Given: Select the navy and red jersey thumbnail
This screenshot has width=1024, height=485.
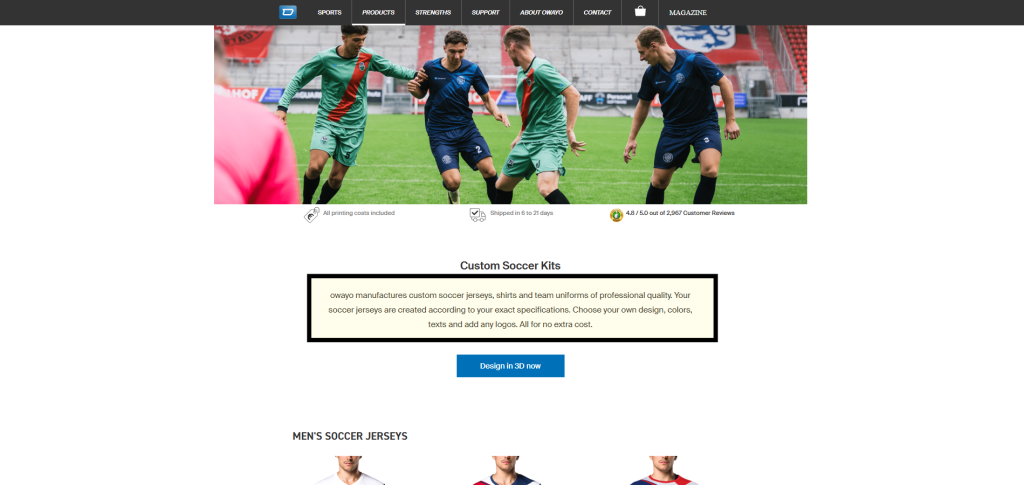Looking at the screenshot, I should pos(507,470).
